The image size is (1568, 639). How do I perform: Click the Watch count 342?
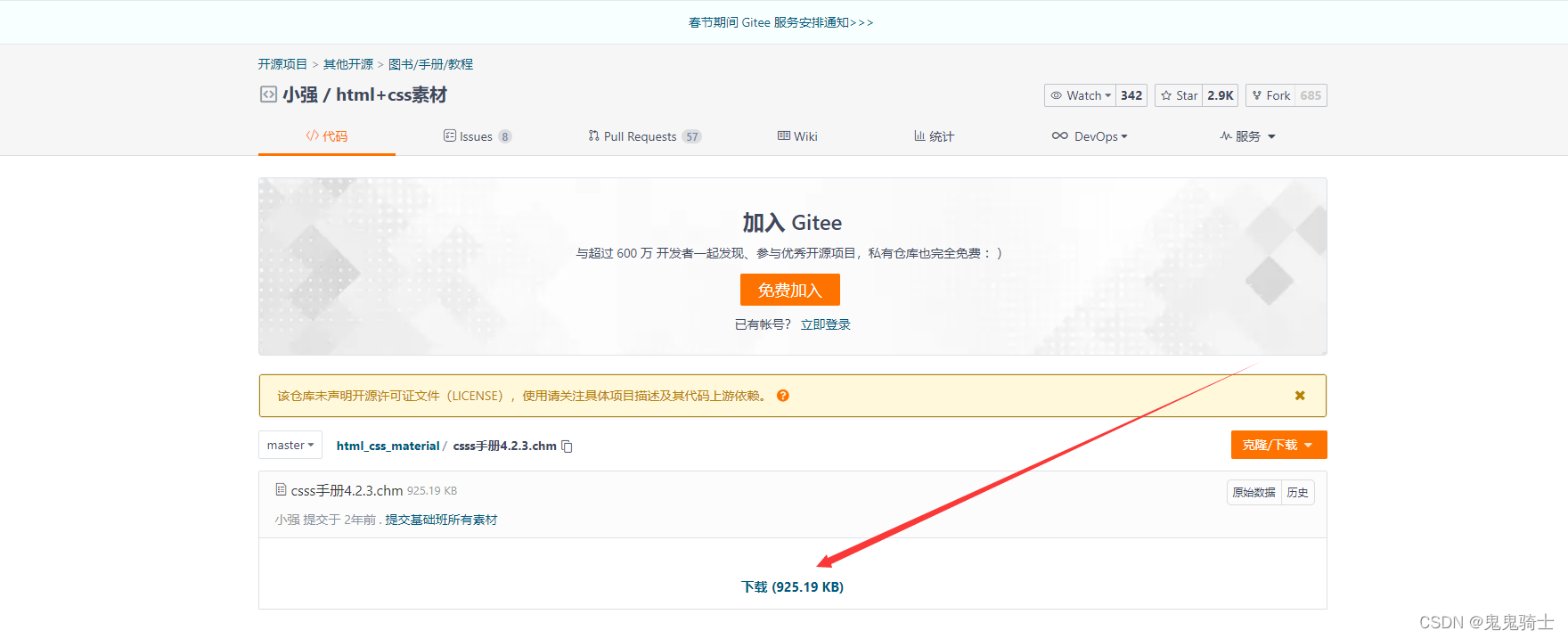coord(1131,95)
